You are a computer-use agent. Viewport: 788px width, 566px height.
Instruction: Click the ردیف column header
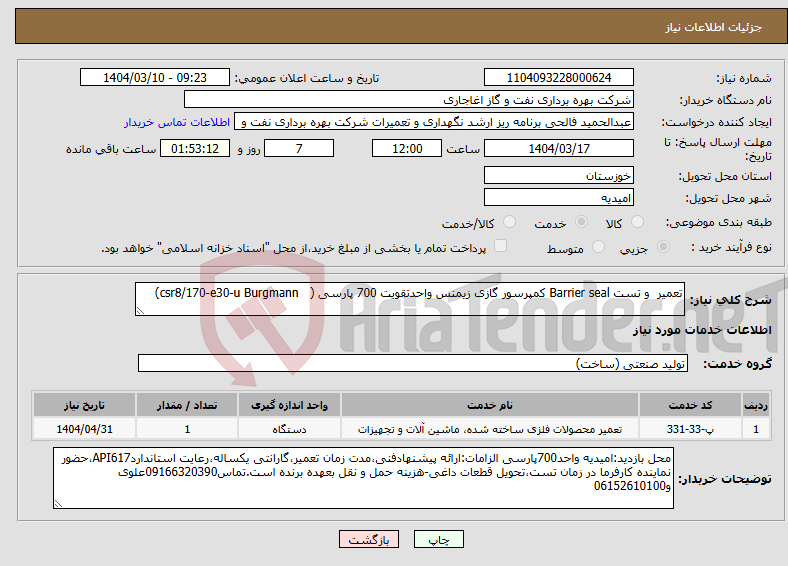pos(756,405)
